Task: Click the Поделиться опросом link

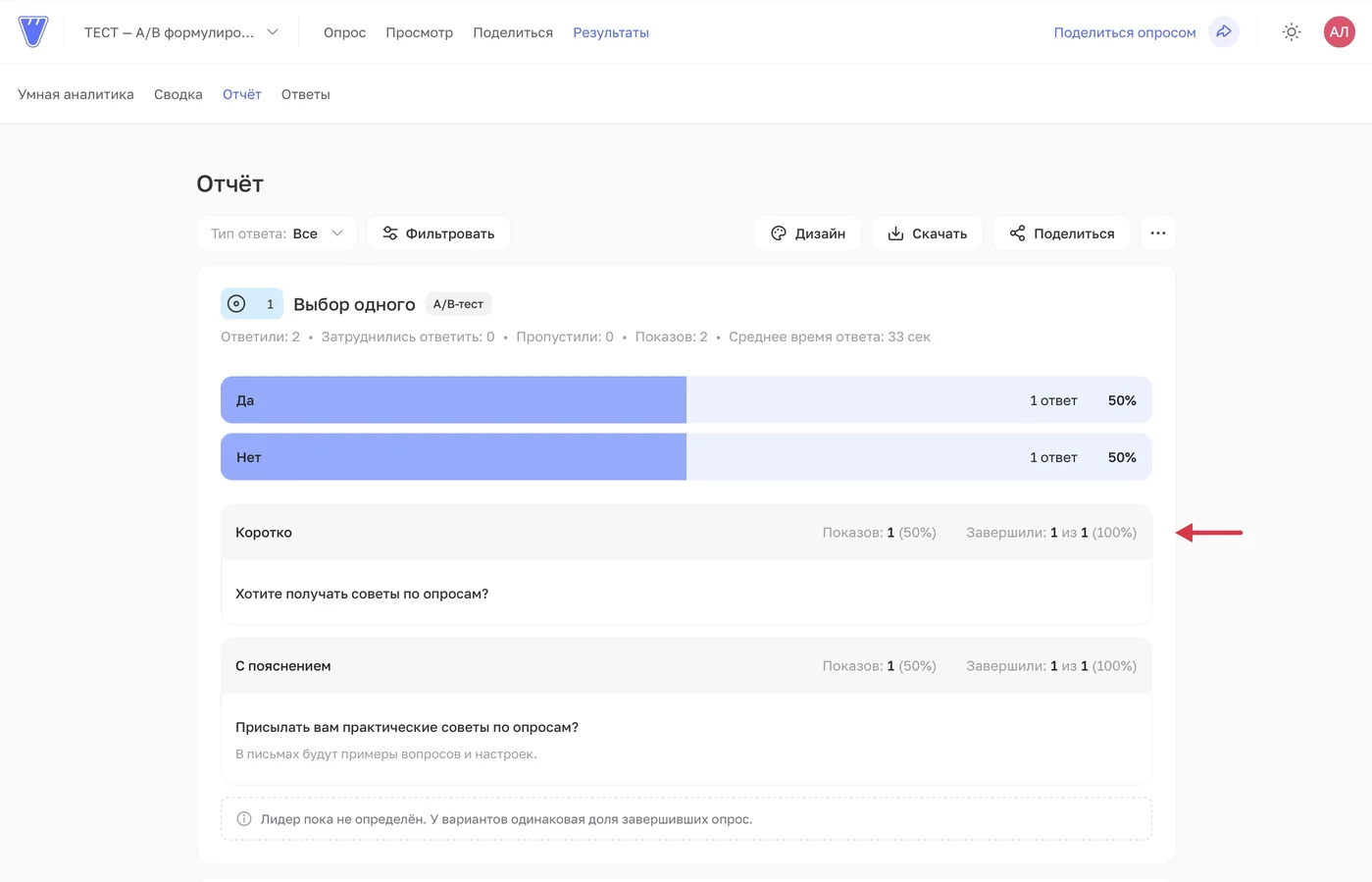Action: [x=1125, y=32]
